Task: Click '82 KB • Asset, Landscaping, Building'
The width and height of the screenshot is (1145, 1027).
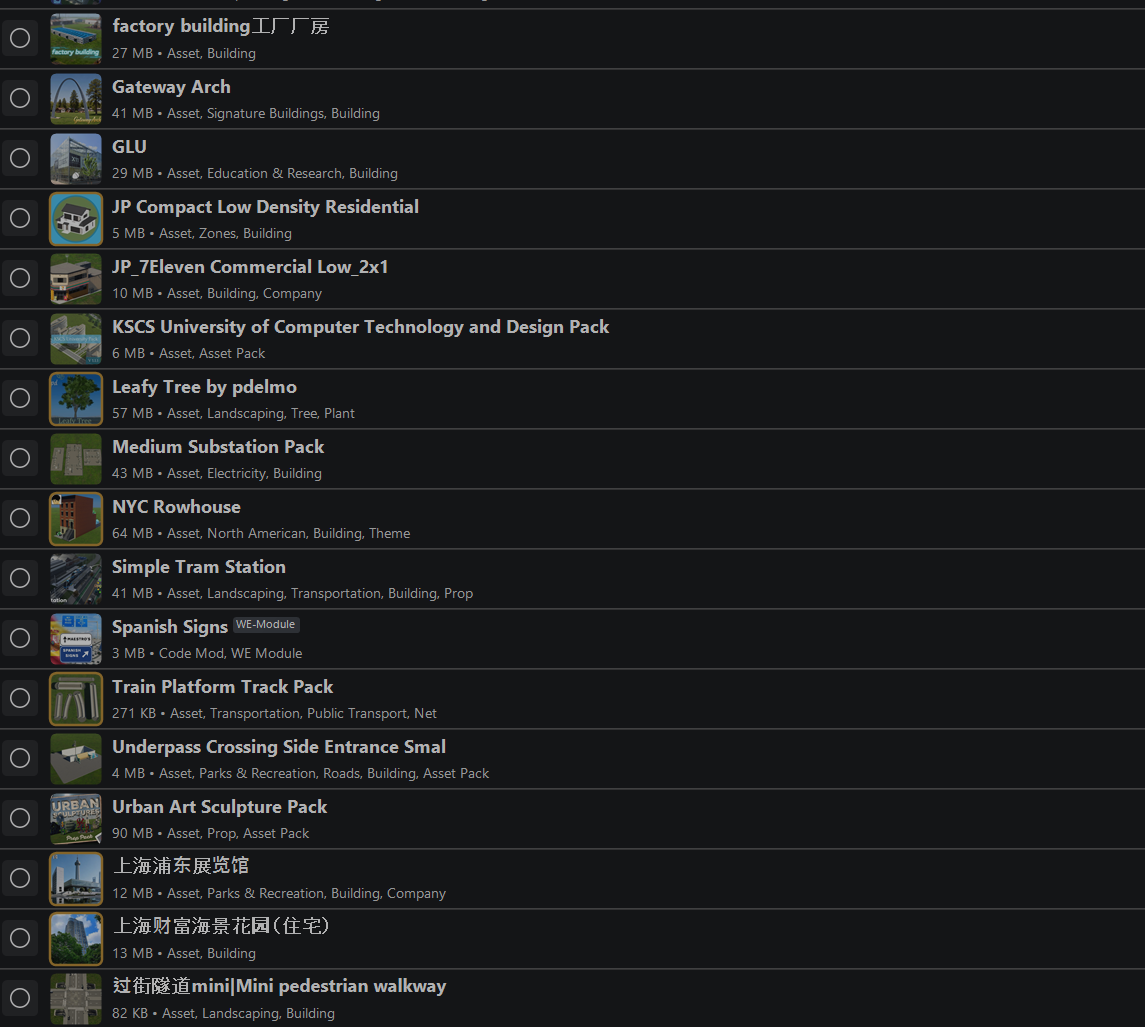Action: pyautogui.click(x=223, y=1014)
